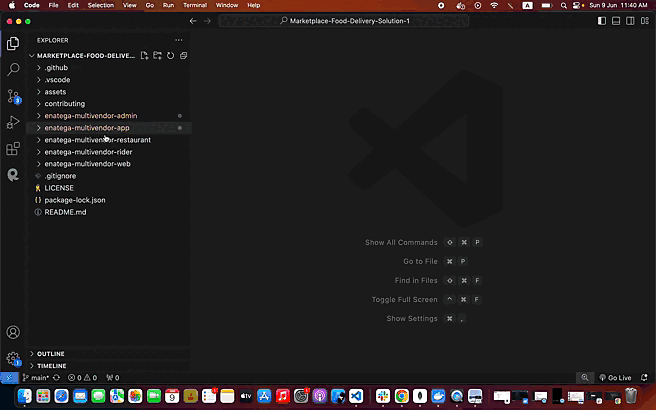Open the Source Control view
Screen dimensions: 656x410
click(13, 96)
